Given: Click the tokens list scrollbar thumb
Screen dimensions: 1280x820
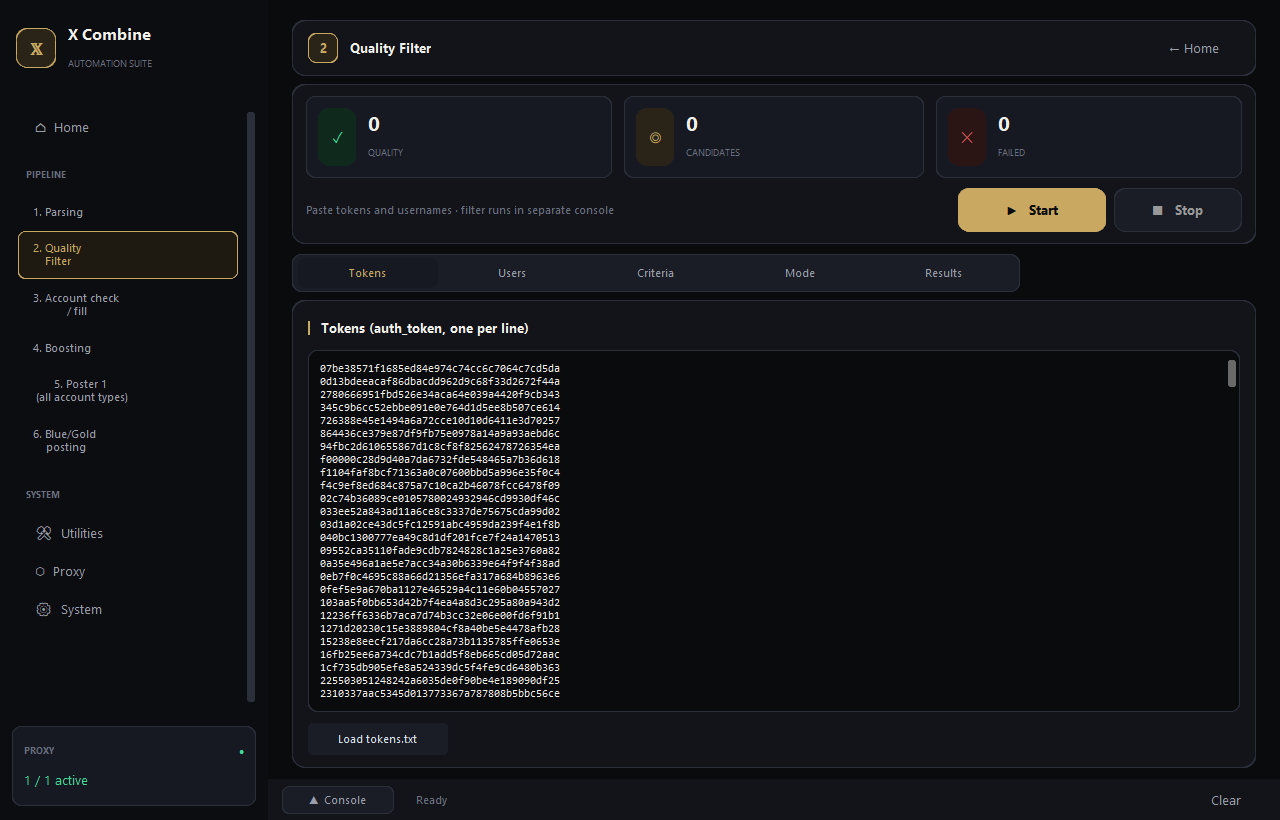Looking at the screenshot, I should tap(1232, 374).
